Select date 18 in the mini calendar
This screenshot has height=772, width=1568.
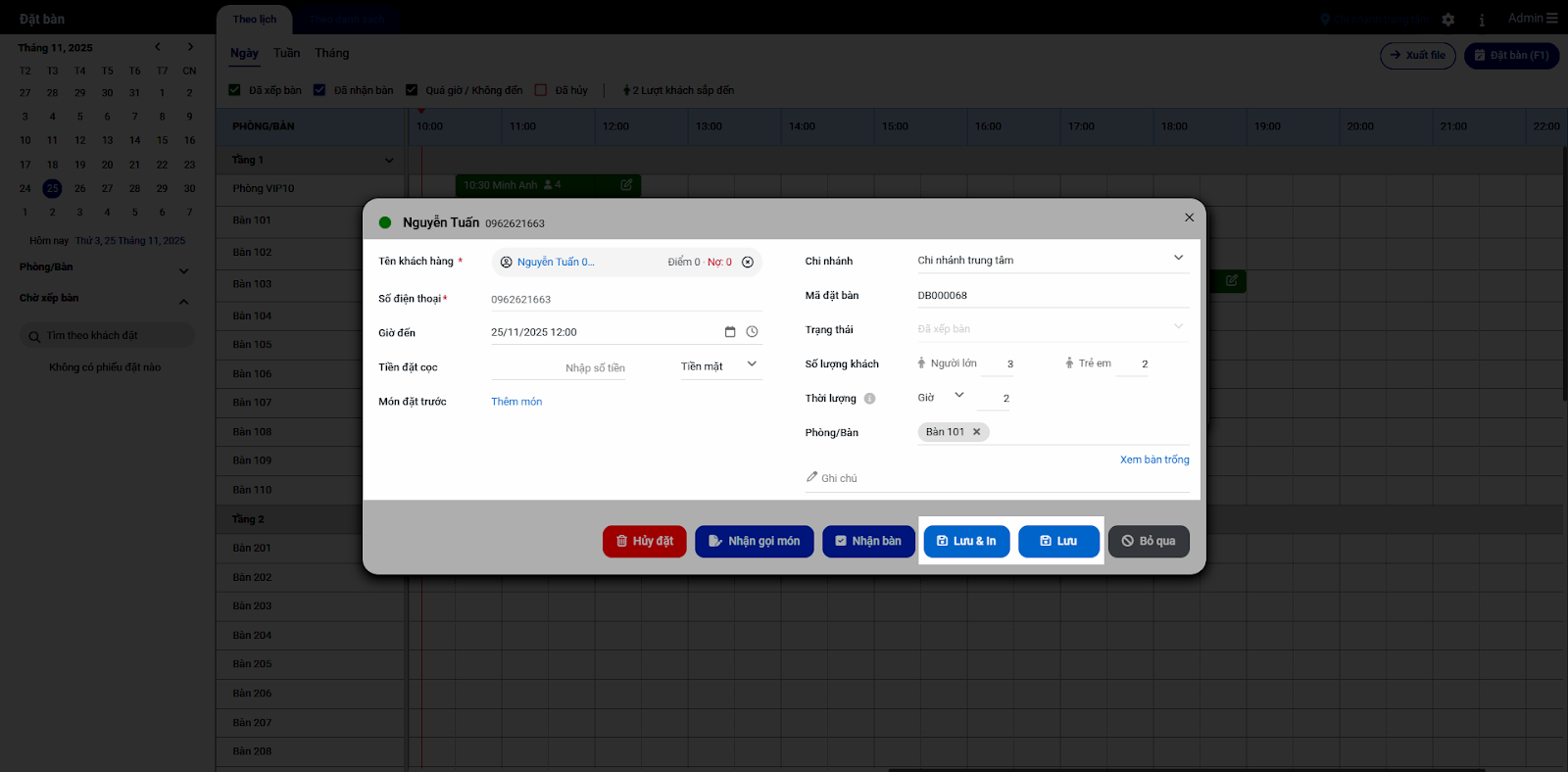click(x=53, y=165)
